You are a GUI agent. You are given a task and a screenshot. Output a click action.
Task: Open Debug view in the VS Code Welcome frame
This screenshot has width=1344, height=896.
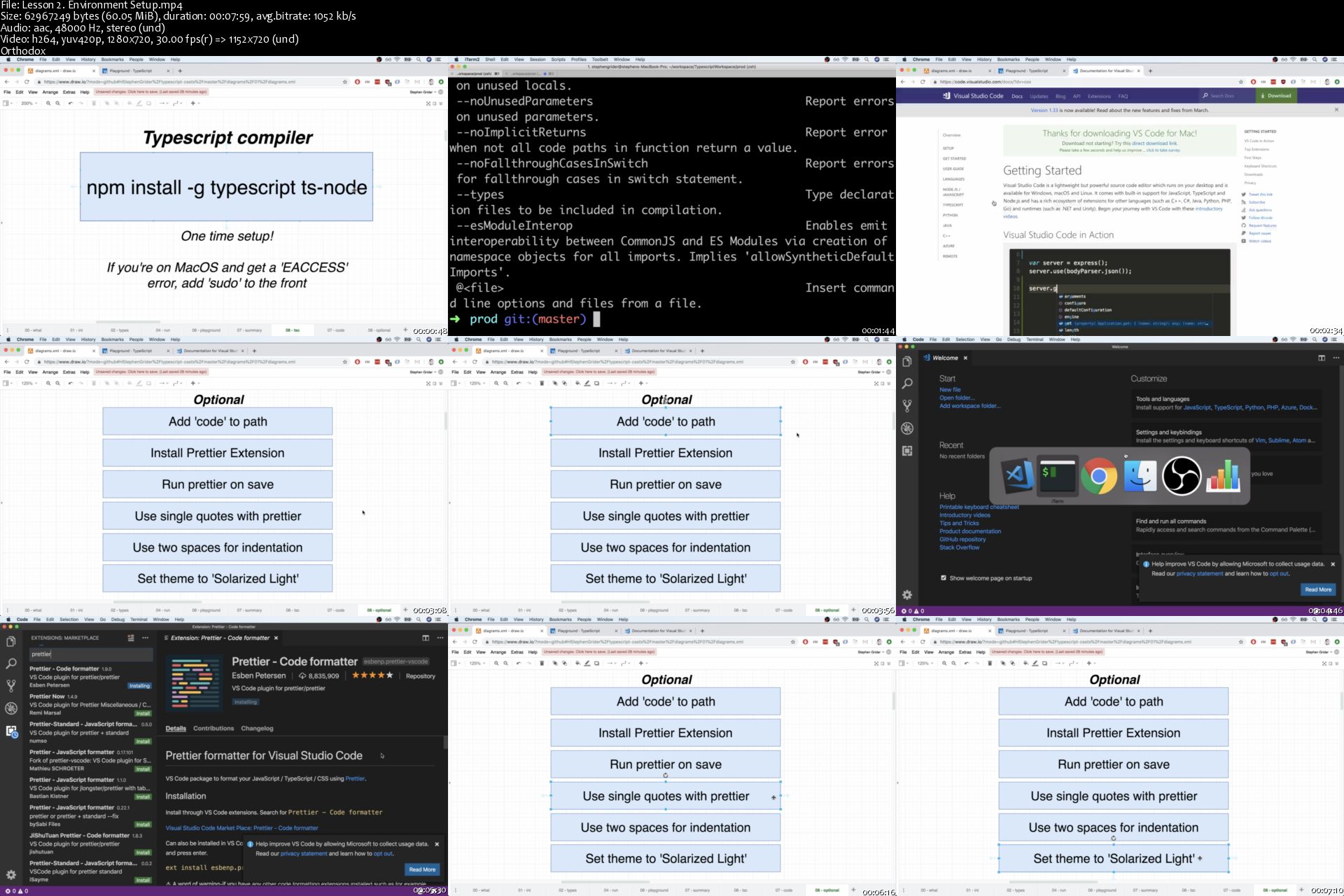[x=907, y=428]
